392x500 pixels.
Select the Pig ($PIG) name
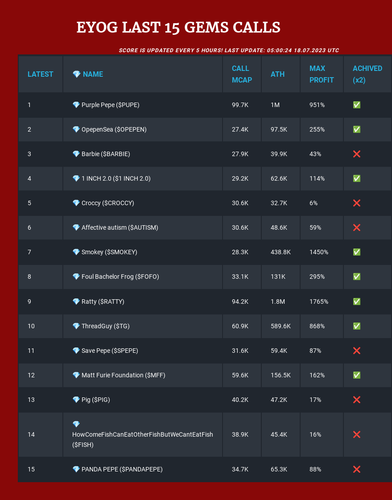tap(96, 399)
